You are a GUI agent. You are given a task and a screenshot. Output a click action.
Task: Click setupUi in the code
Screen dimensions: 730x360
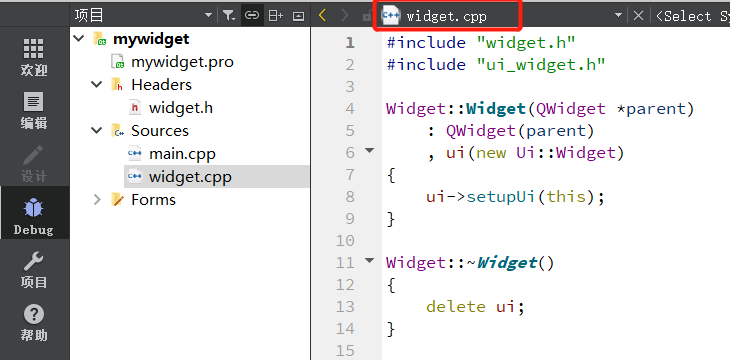click(501, 197)
